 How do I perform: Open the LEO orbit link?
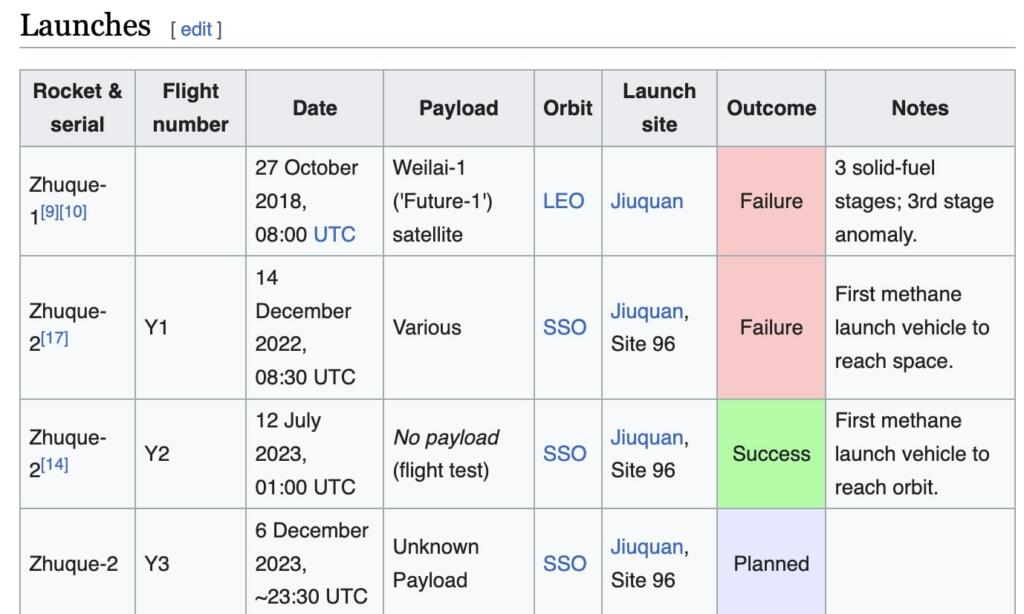(563, 201)
